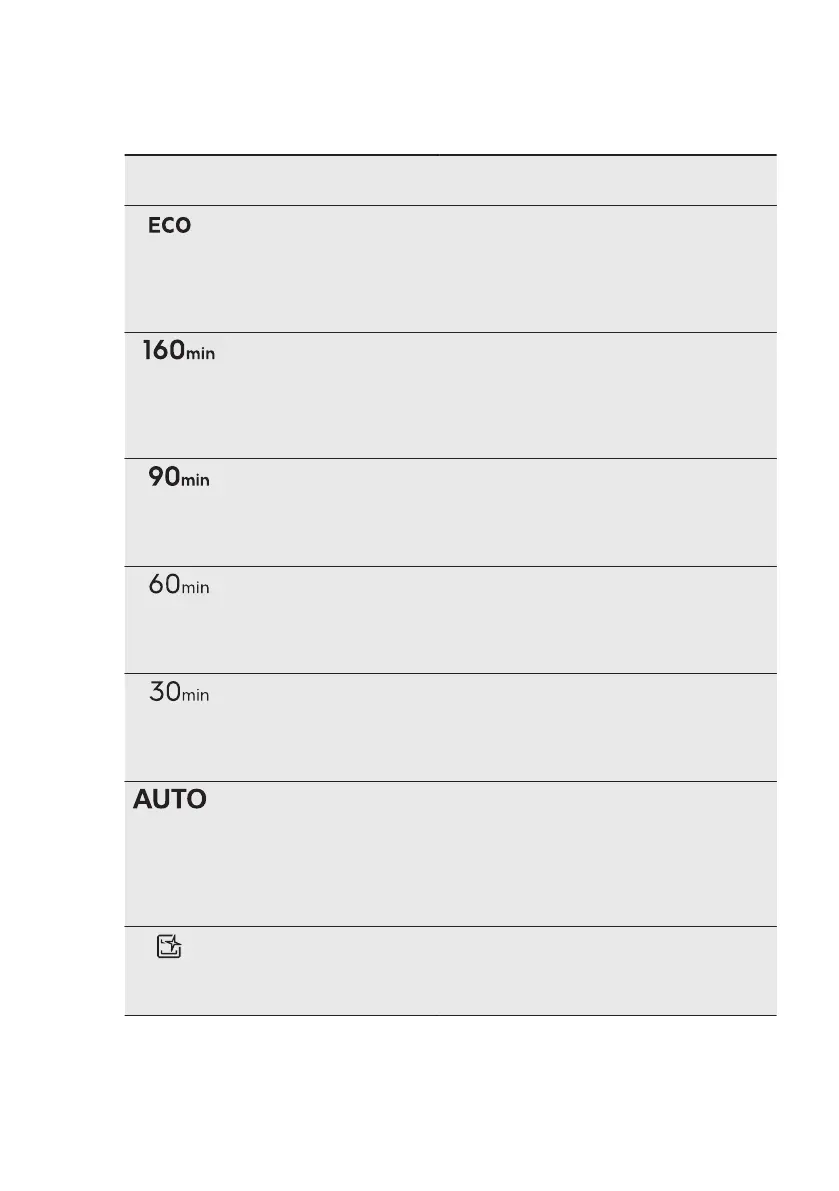Choose the 30min quick program symbol

179,692
